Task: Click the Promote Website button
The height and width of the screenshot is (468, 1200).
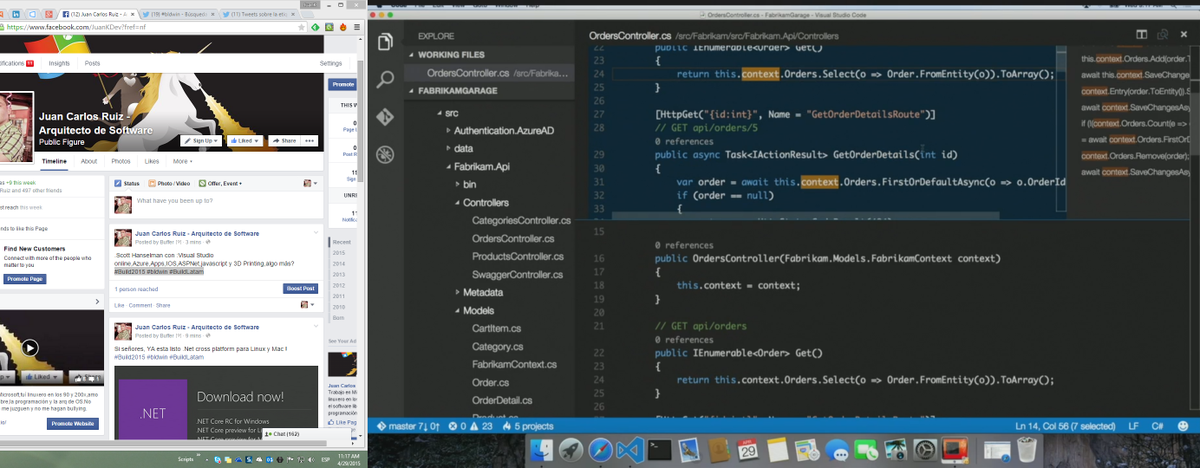Action: (x=72, y=424)
